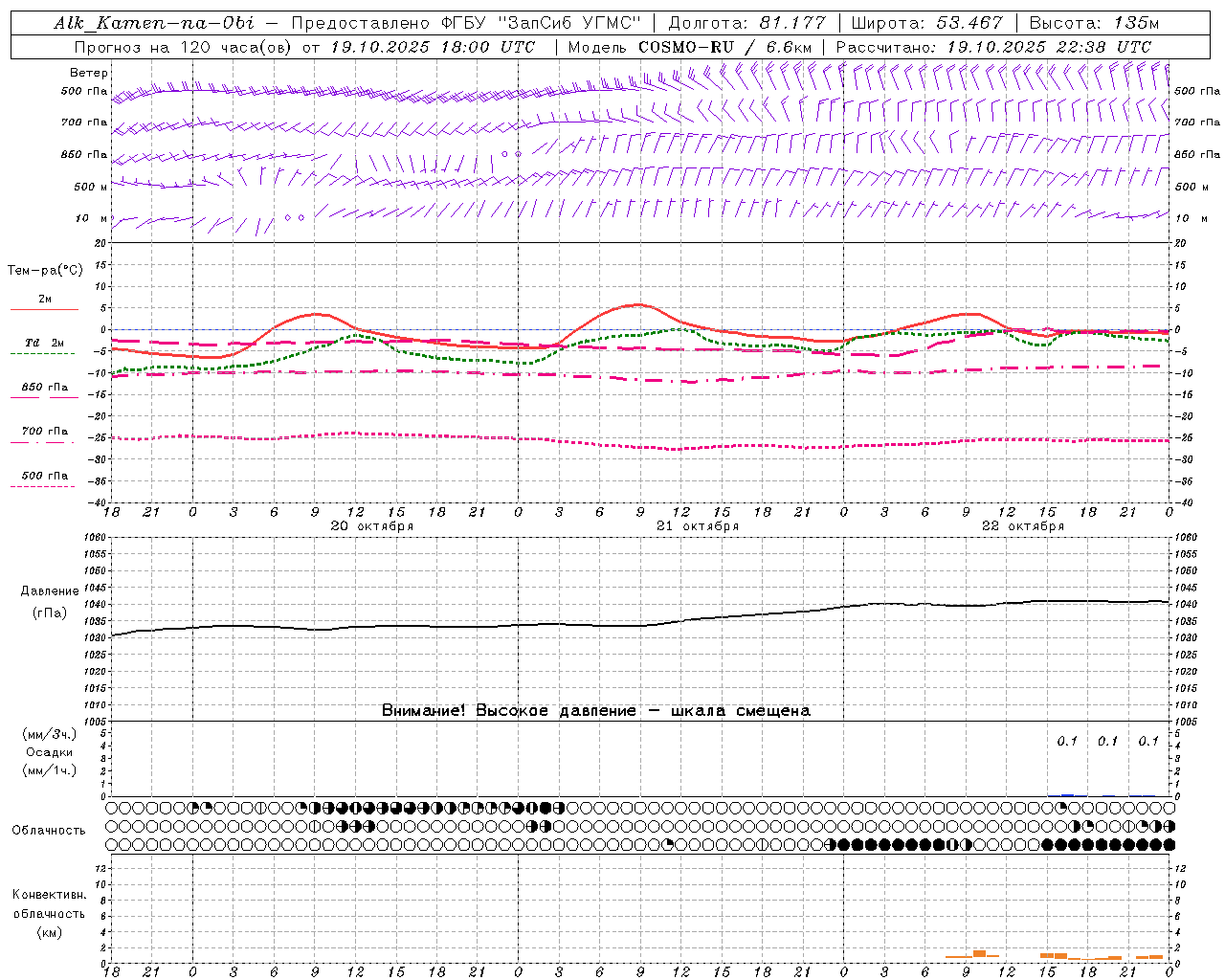Click the station title Alk_Kamen-na-Obi
The height and width of the screenshot is (980, 1225).
tap(154, 23)
